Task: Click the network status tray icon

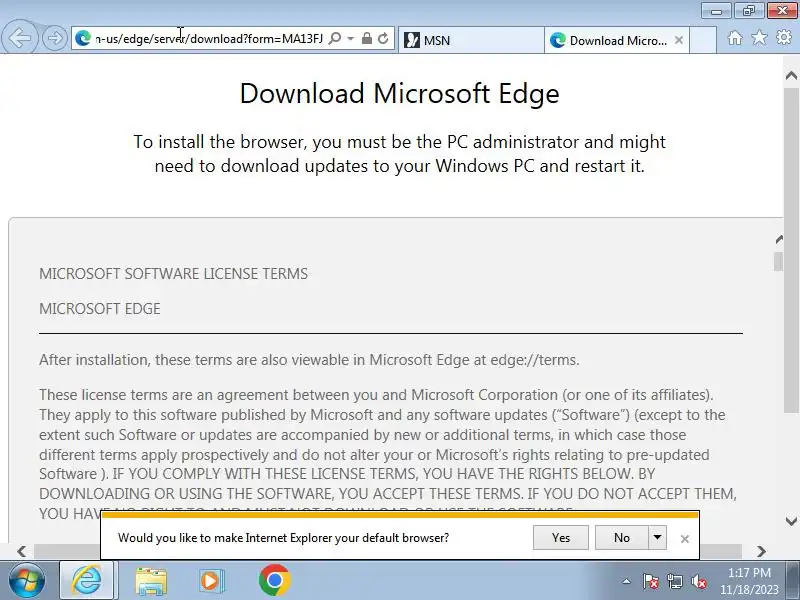Action: click(674, 581)
